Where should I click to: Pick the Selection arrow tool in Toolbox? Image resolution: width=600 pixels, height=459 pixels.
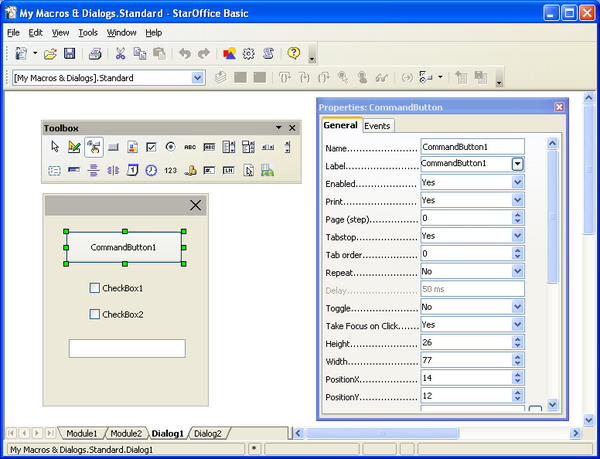point(55,147)
